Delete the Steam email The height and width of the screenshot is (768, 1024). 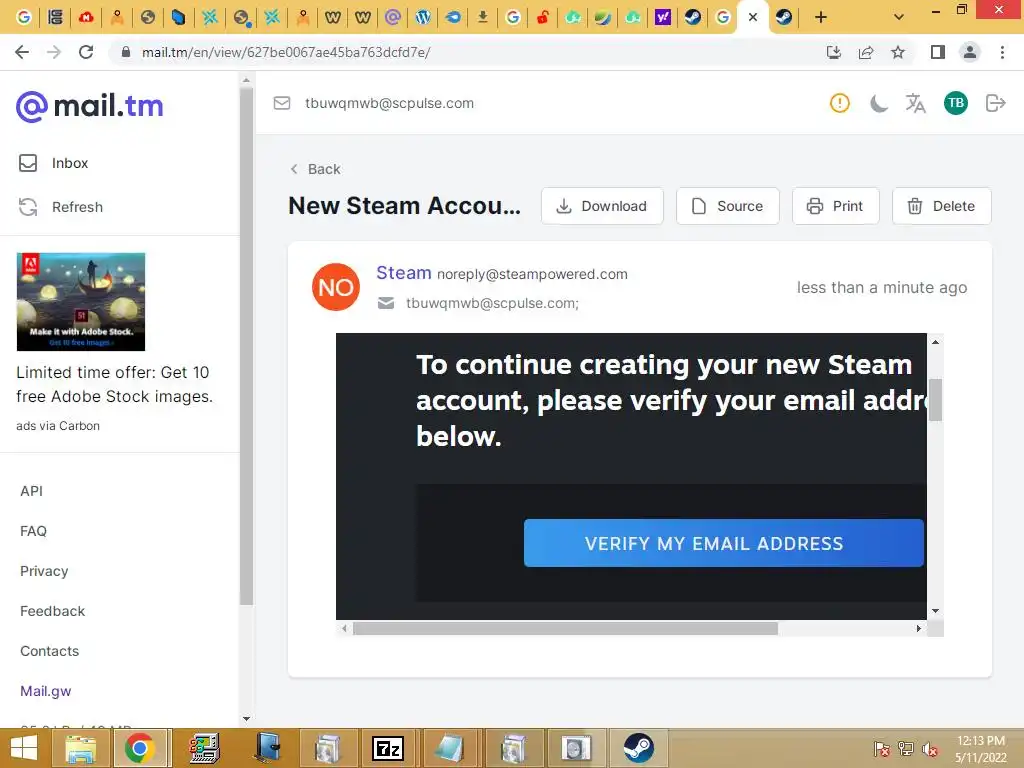(942, 206)
